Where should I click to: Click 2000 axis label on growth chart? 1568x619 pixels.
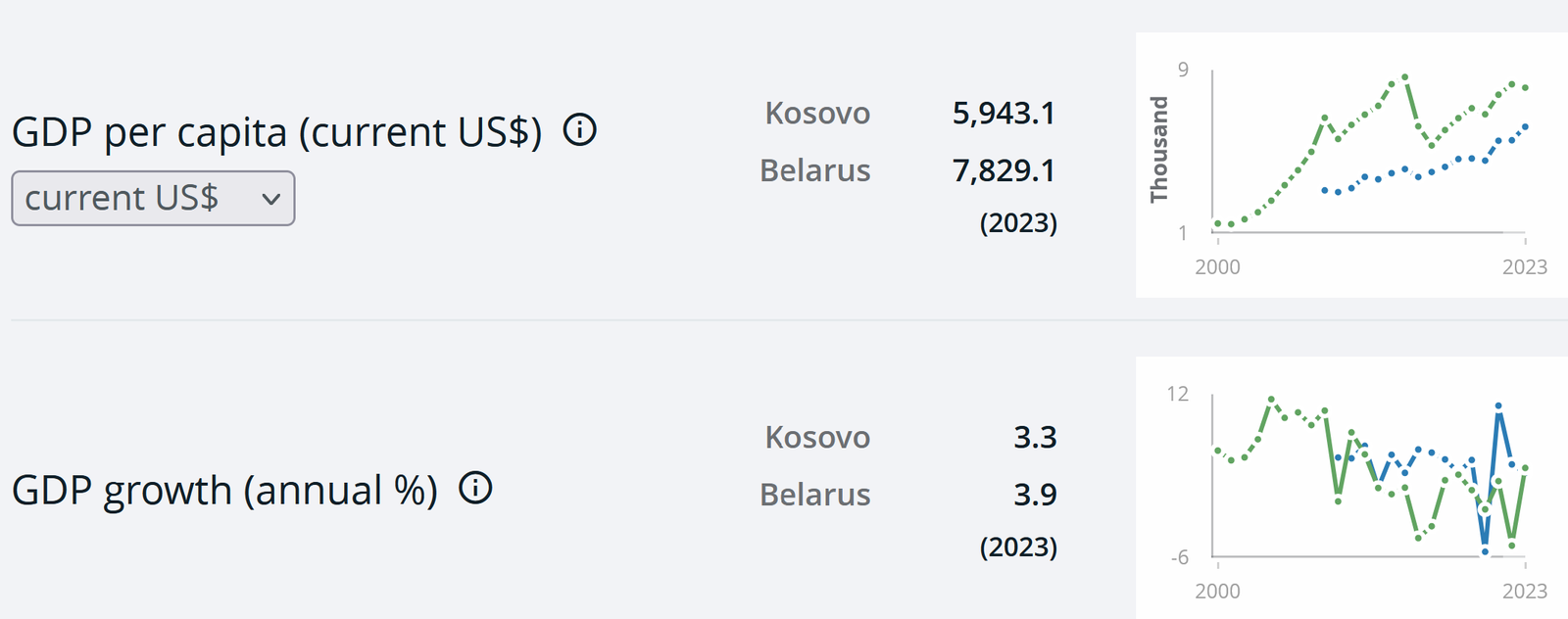(x=1217, y=592)
